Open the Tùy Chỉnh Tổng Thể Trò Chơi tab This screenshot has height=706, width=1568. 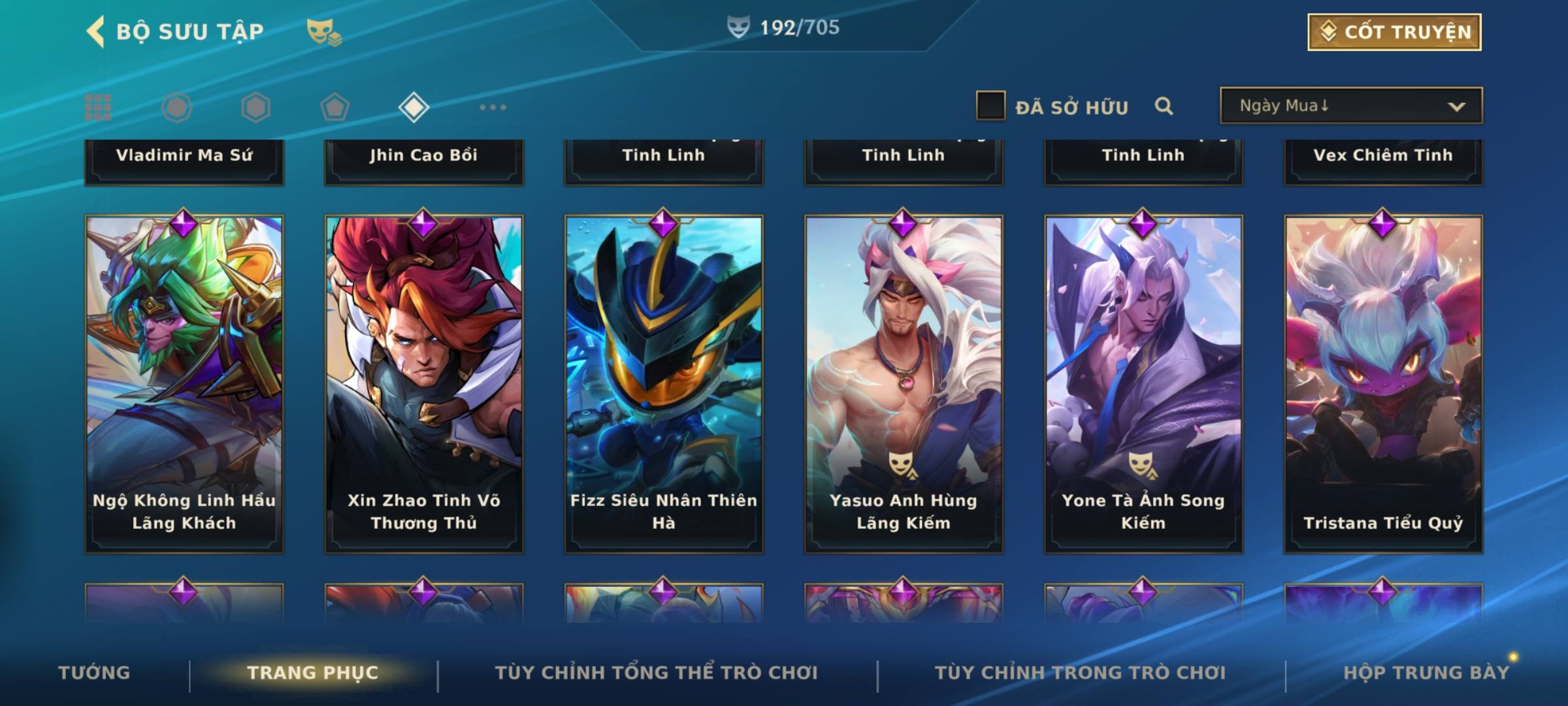(656, 673)
